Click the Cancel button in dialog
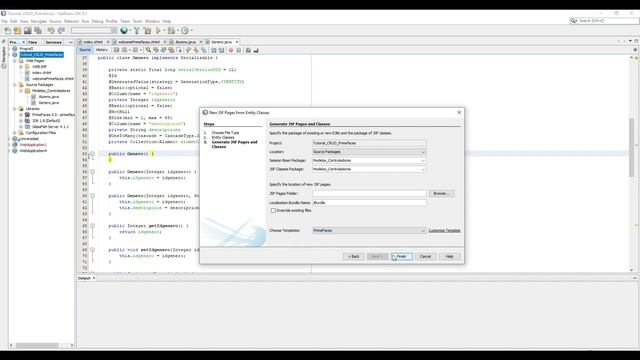This screenshot has width=640, height=360. (x=425, y=256)
